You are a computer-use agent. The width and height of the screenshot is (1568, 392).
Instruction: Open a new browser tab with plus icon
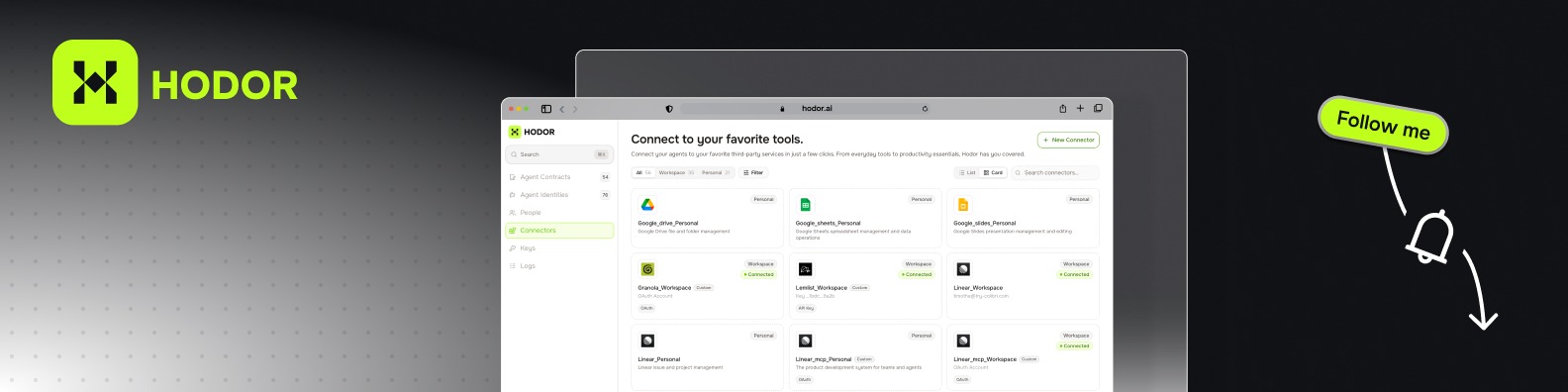1080,109
